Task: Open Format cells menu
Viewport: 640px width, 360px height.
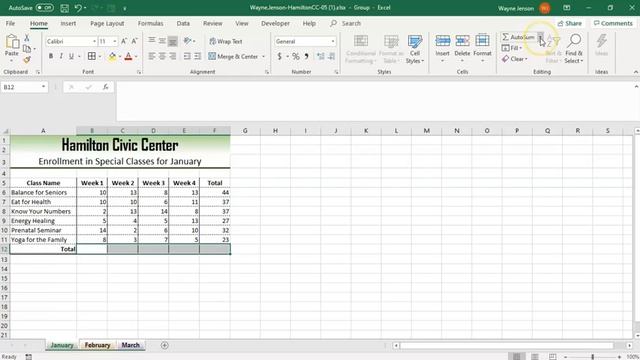Action: tap(482, 49)
